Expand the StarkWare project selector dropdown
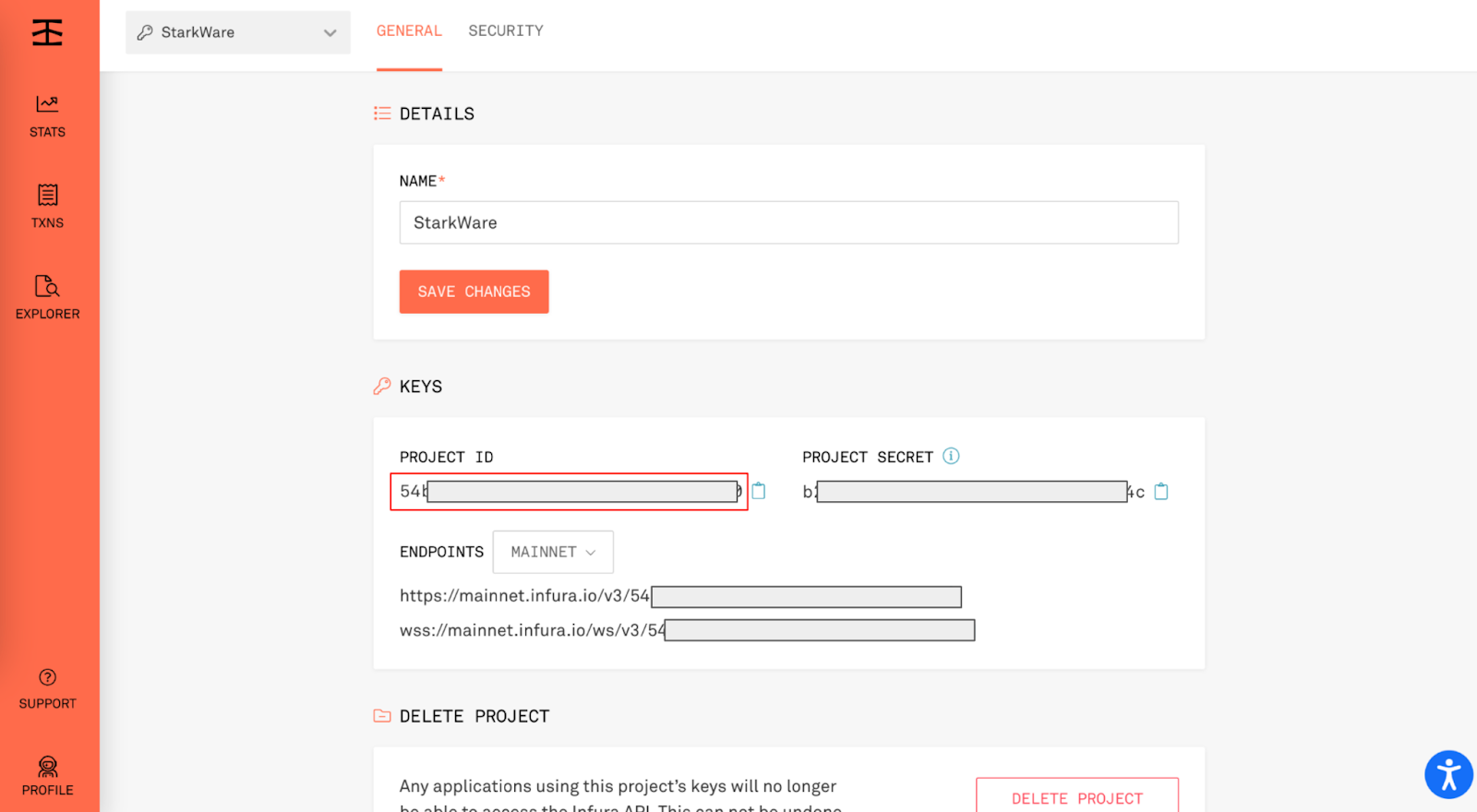The height and width of the screenshot is (812, 1477). coord(238,32)
